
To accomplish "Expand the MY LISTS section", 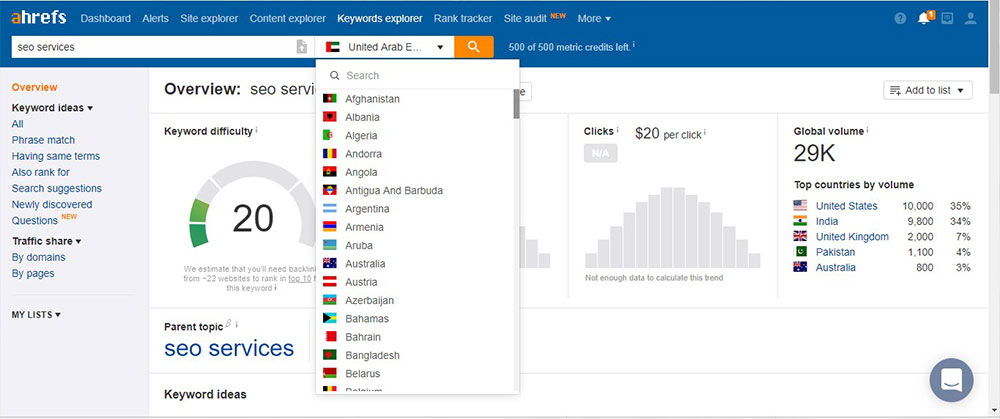I will pos(36,314).
